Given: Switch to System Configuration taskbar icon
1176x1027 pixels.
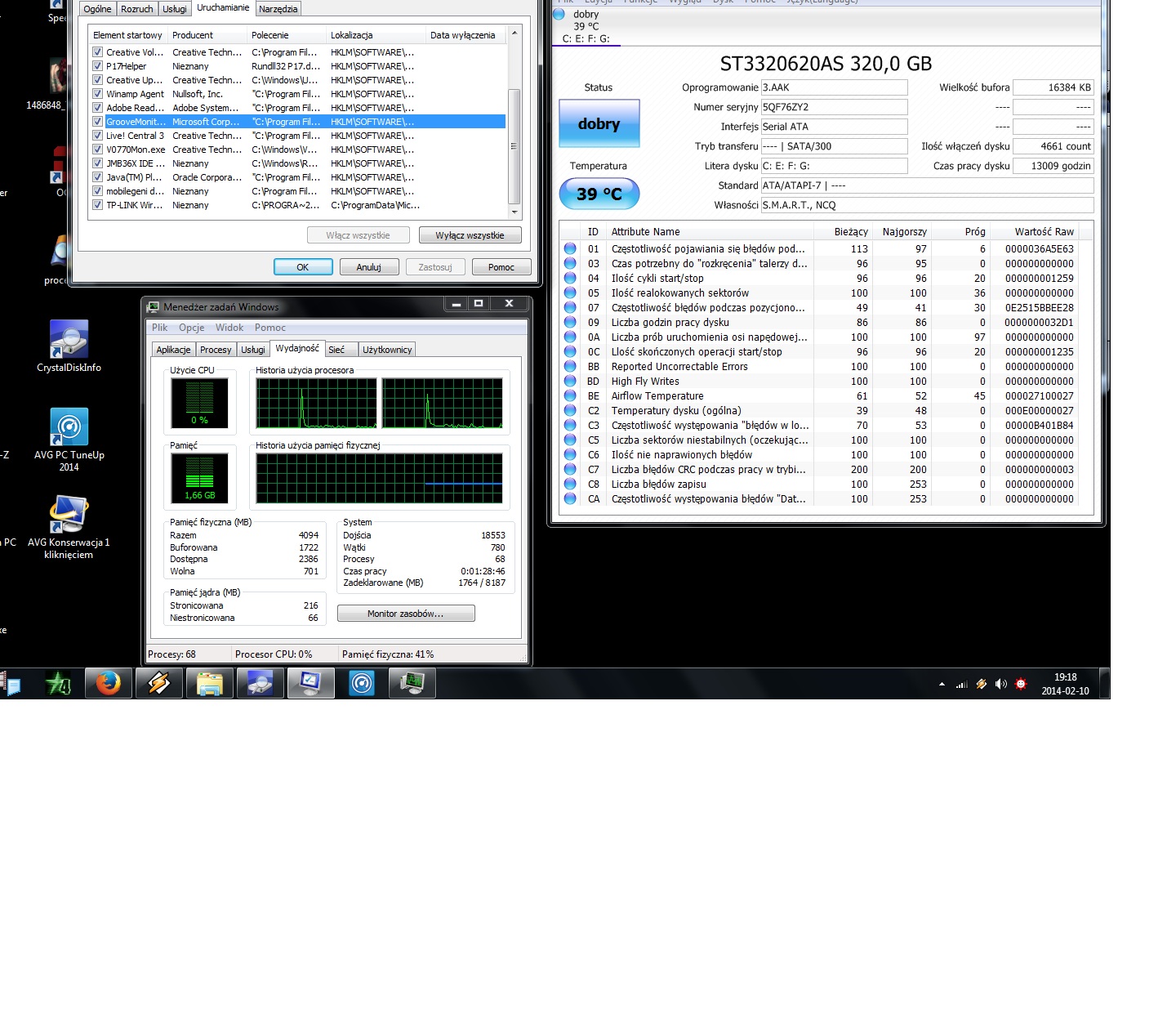Looking at the screenshot, I should tap(310, 683).
